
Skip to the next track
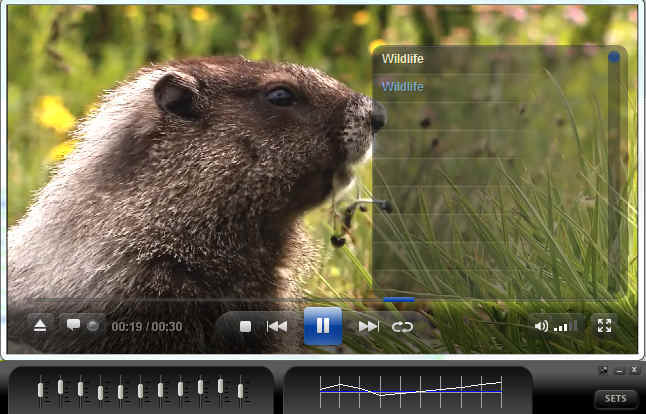369,326
